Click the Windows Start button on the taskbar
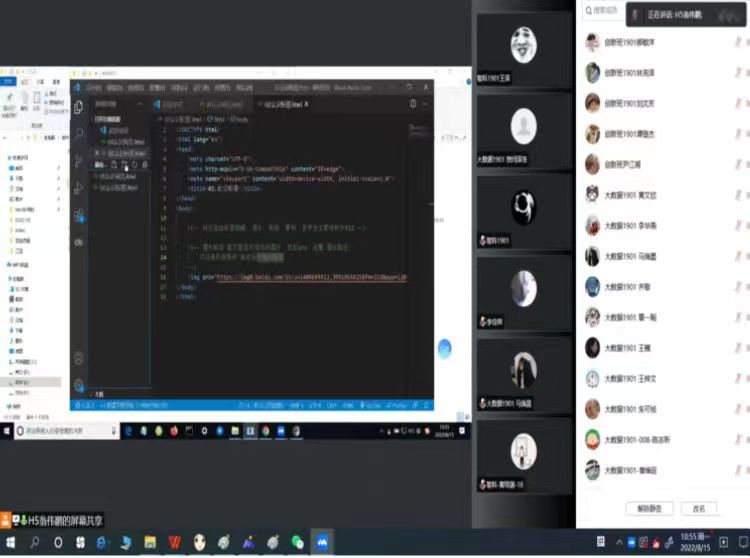Screen dimensions: 750x558 point(10,542)
